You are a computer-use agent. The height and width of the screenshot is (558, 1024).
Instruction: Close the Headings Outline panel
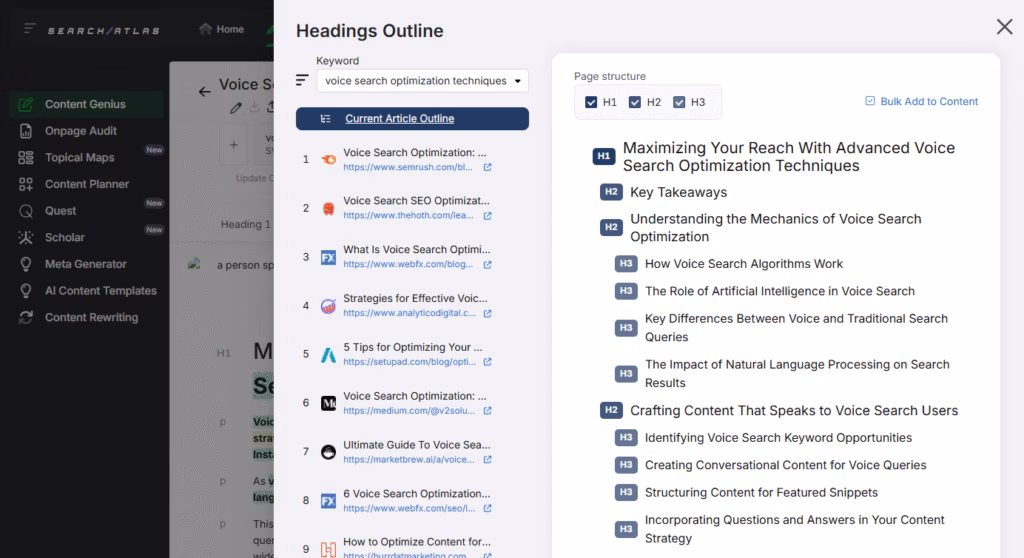tap(1004, 28)
